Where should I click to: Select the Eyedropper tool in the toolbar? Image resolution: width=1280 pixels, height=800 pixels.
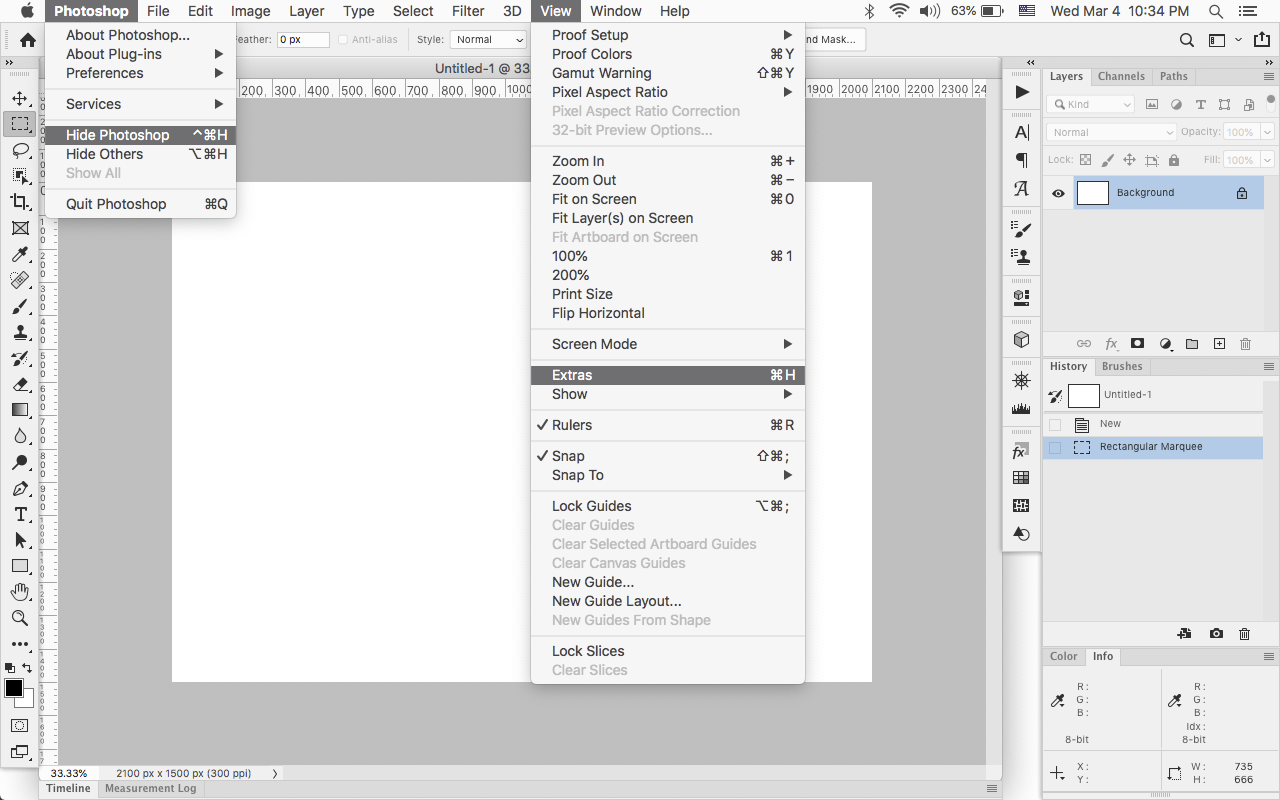19,254
